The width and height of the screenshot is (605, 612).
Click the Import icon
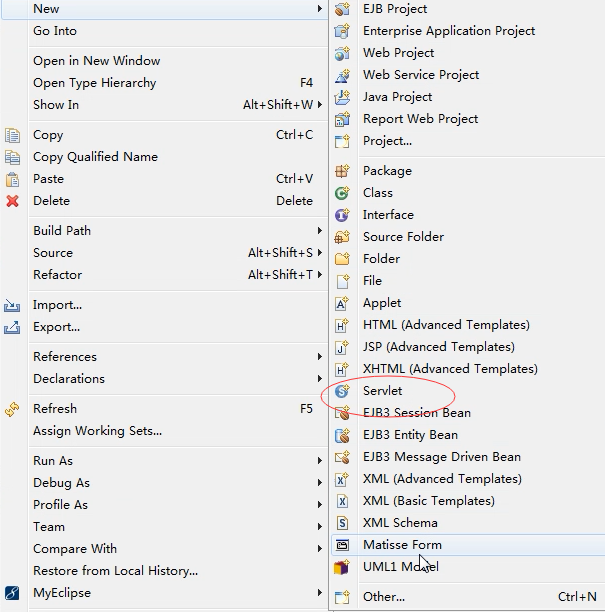[x=12, y=305]
